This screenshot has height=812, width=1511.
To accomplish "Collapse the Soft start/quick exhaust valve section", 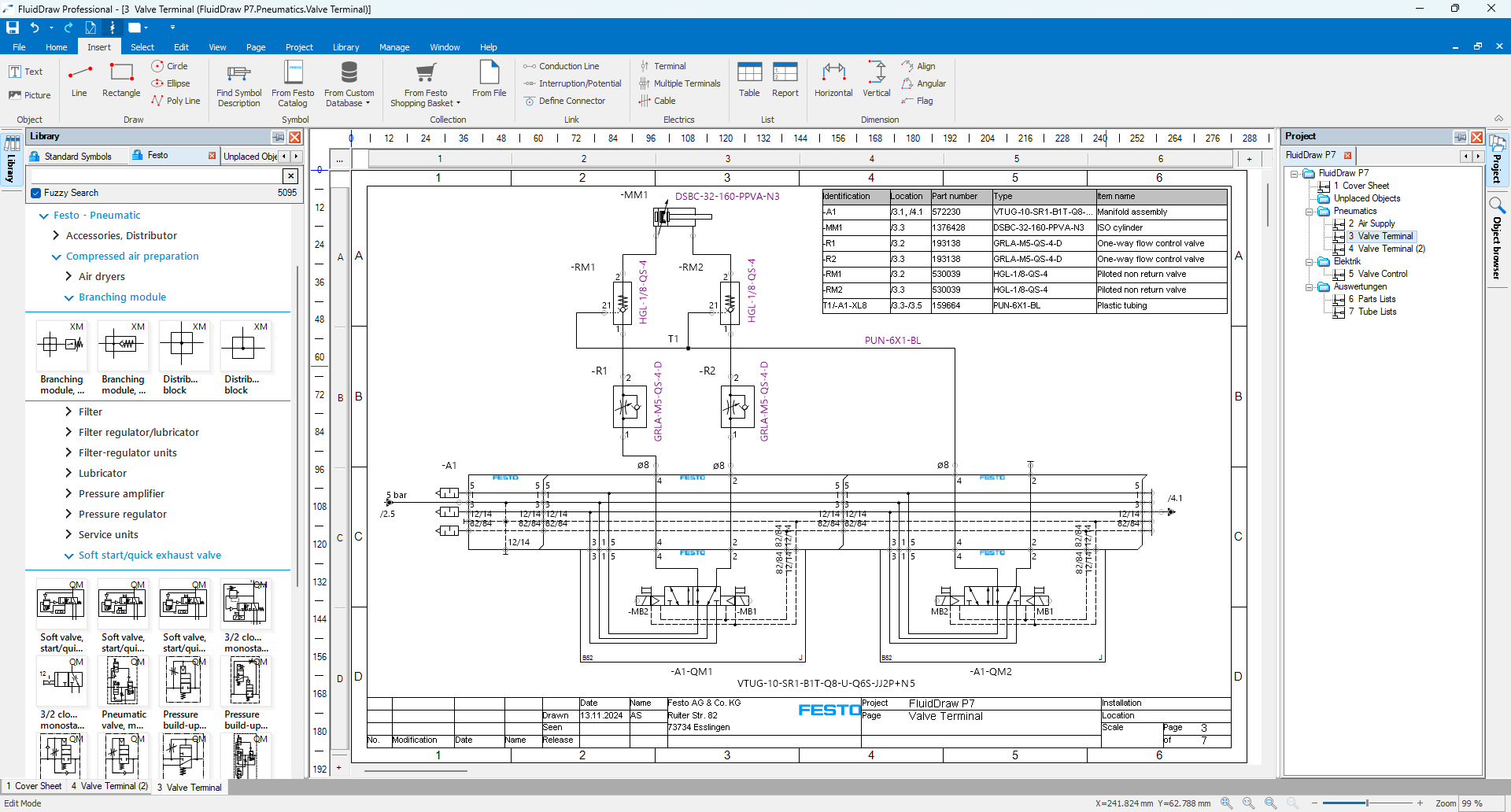I will 68,555.
